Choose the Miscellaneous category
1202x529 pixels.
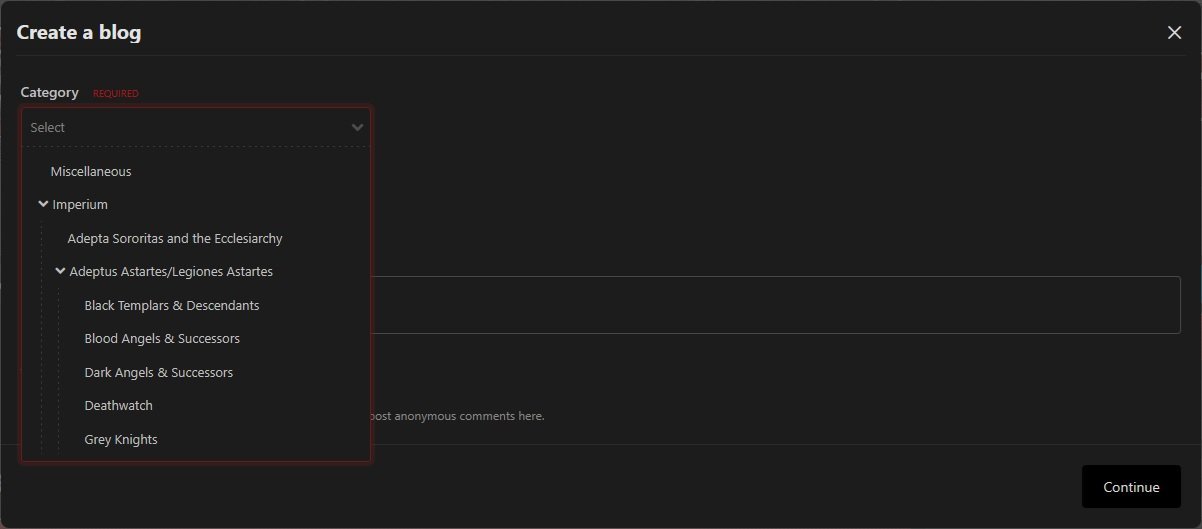click(x=91, y=171)
